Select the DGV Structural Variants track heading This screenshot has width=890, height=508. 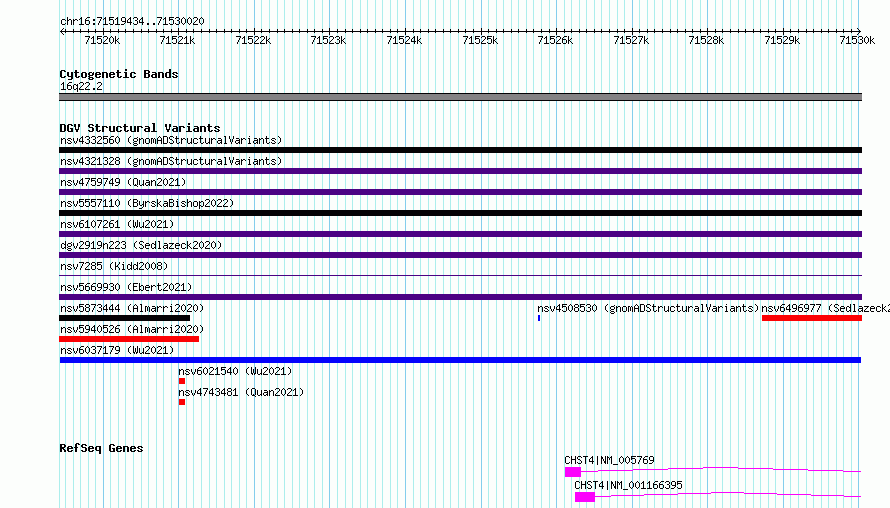pyautogui.click(x=140, y=128)
